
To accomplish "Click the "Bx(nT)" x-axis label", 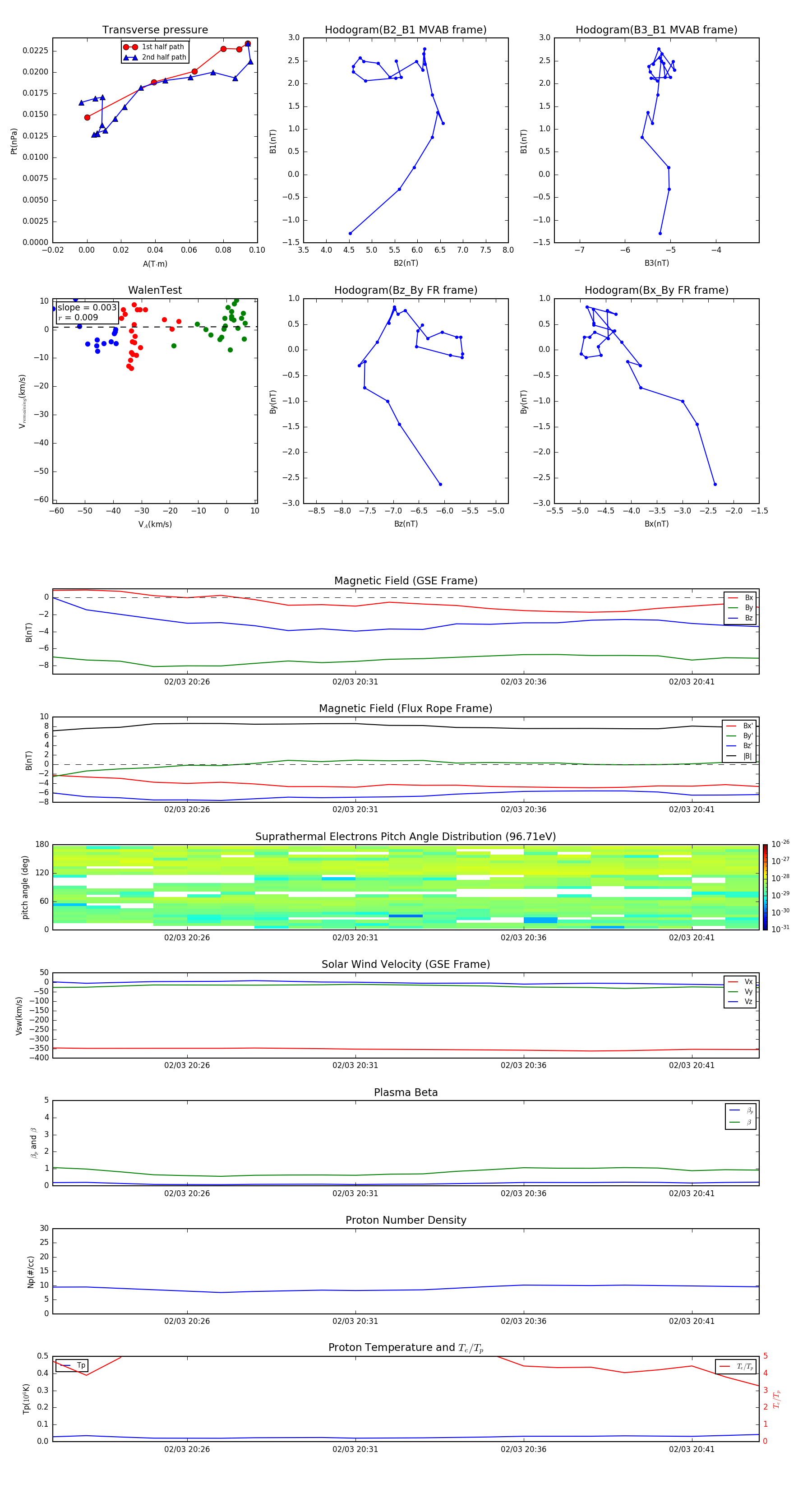I will [656, 524].
